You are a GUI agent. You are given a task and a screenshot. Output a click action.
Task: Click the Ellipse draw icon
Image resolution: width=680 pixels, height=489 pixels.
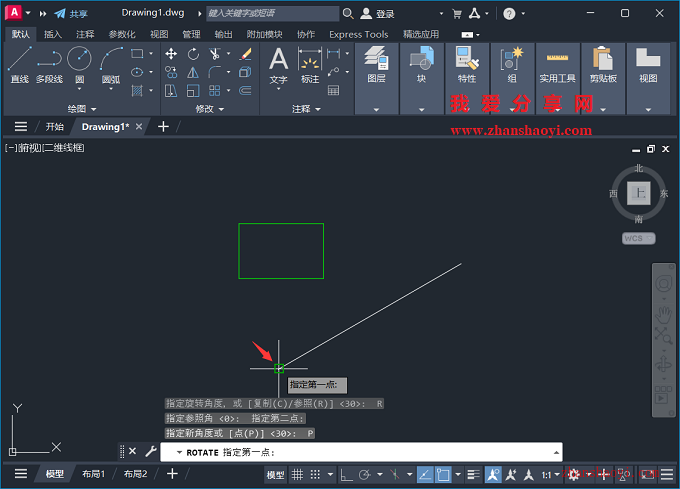(x=137, y=72)
